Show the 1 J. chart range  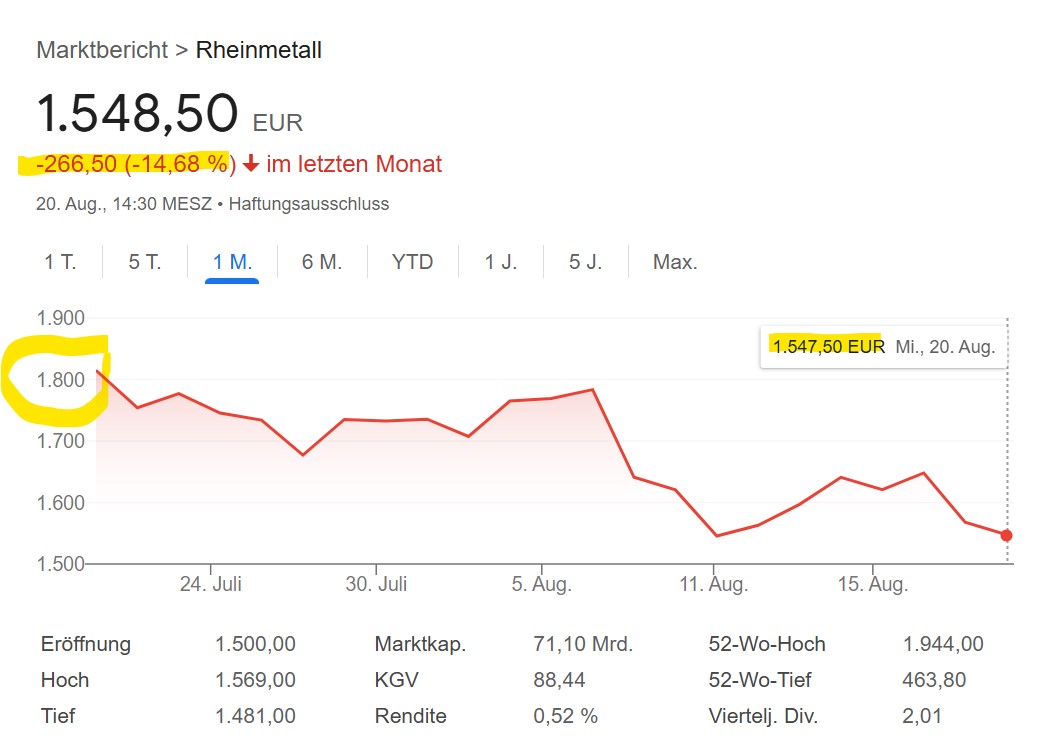tap(500, 262)
